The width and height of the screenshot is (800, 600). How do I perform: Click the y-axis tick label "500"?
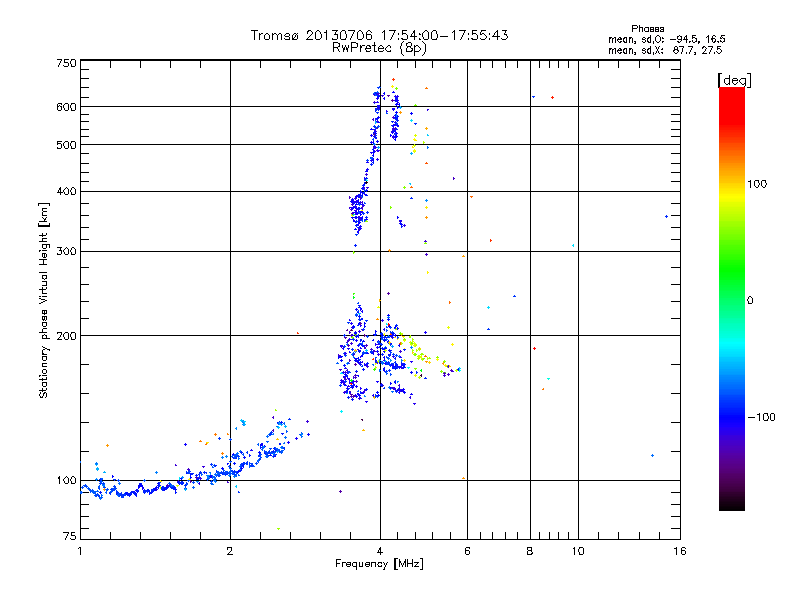pos(67,145)
